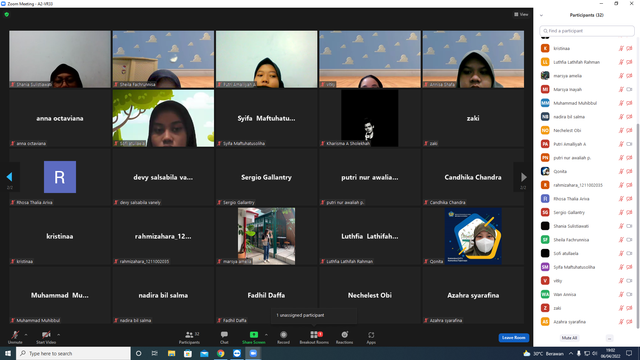Image resolution: width=640 pixels, height=360 pixels.
Task: Open File Explorer from the taskbar
Action: (x=171, y=353)
